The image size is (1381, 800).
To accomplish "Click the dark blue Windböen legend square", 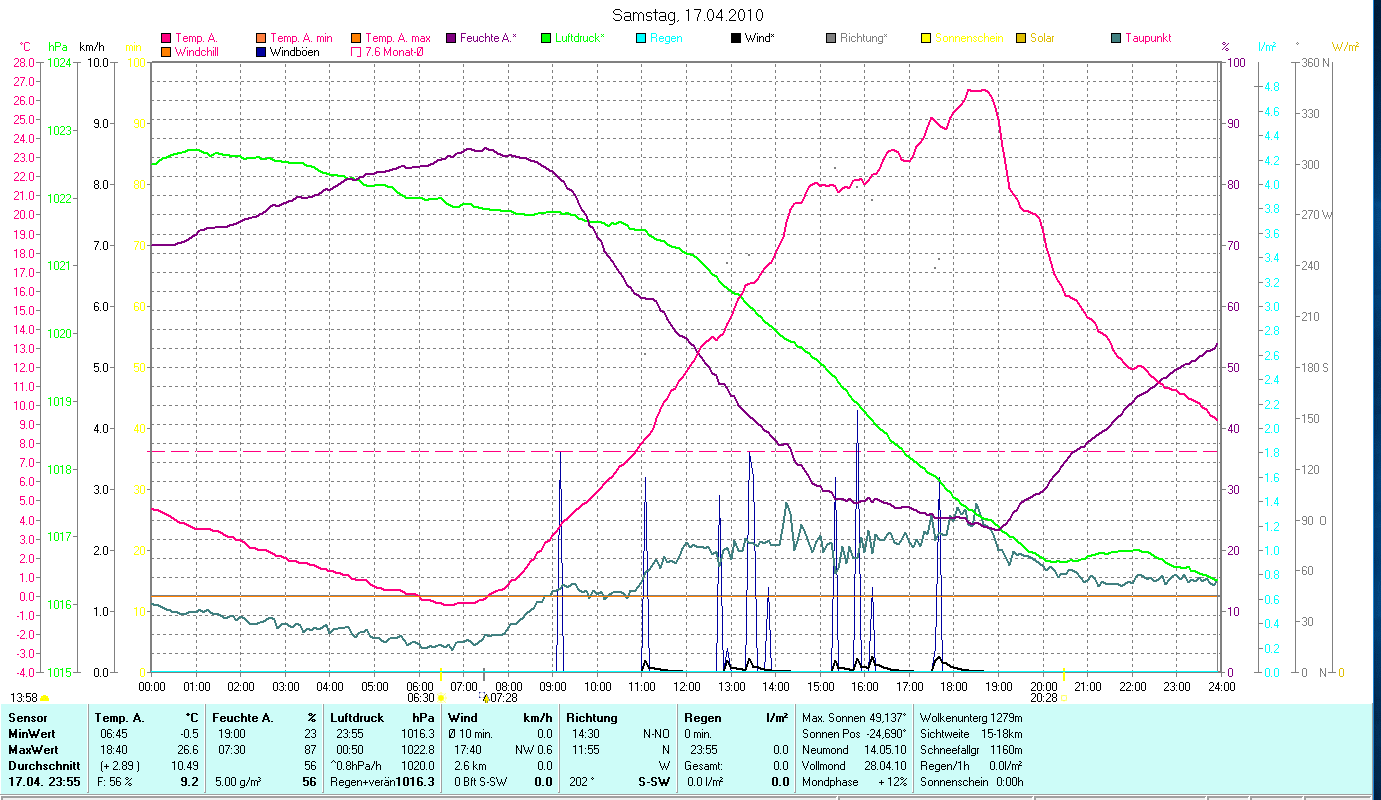I will pyautogui.click(x=261, y=52).
